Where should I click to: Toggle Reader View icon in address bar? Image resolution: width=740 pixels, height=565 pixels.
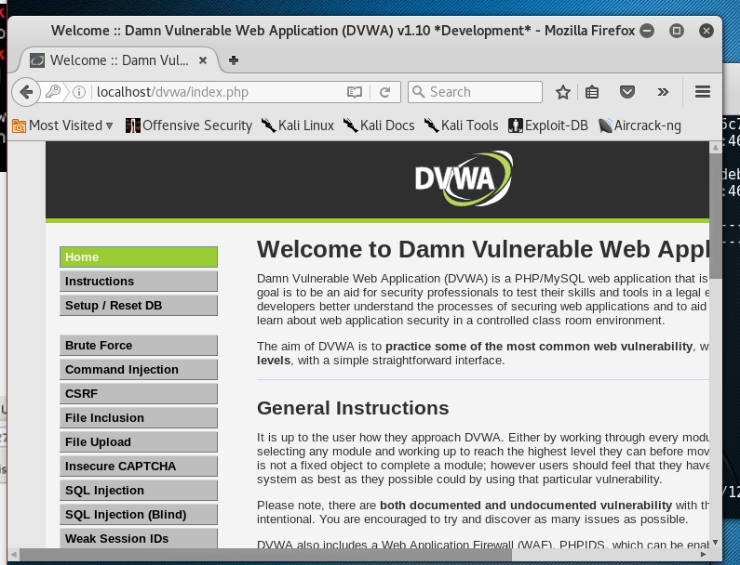click(x=354, y=92)
